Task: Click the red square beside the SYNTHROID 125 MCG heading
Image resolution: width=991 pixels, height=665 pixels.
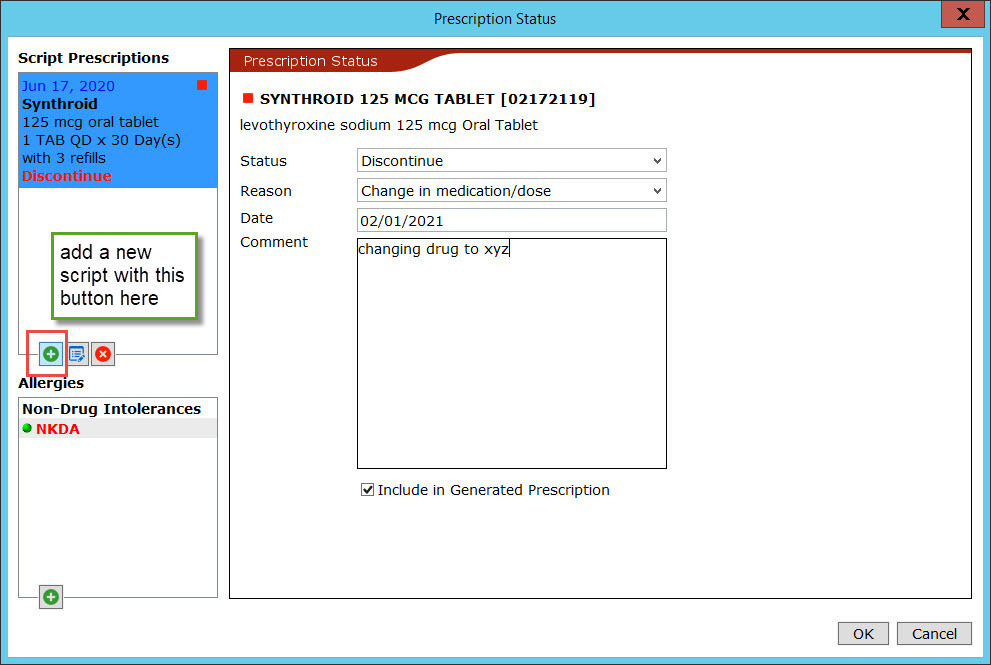Action: pos(248,98)
